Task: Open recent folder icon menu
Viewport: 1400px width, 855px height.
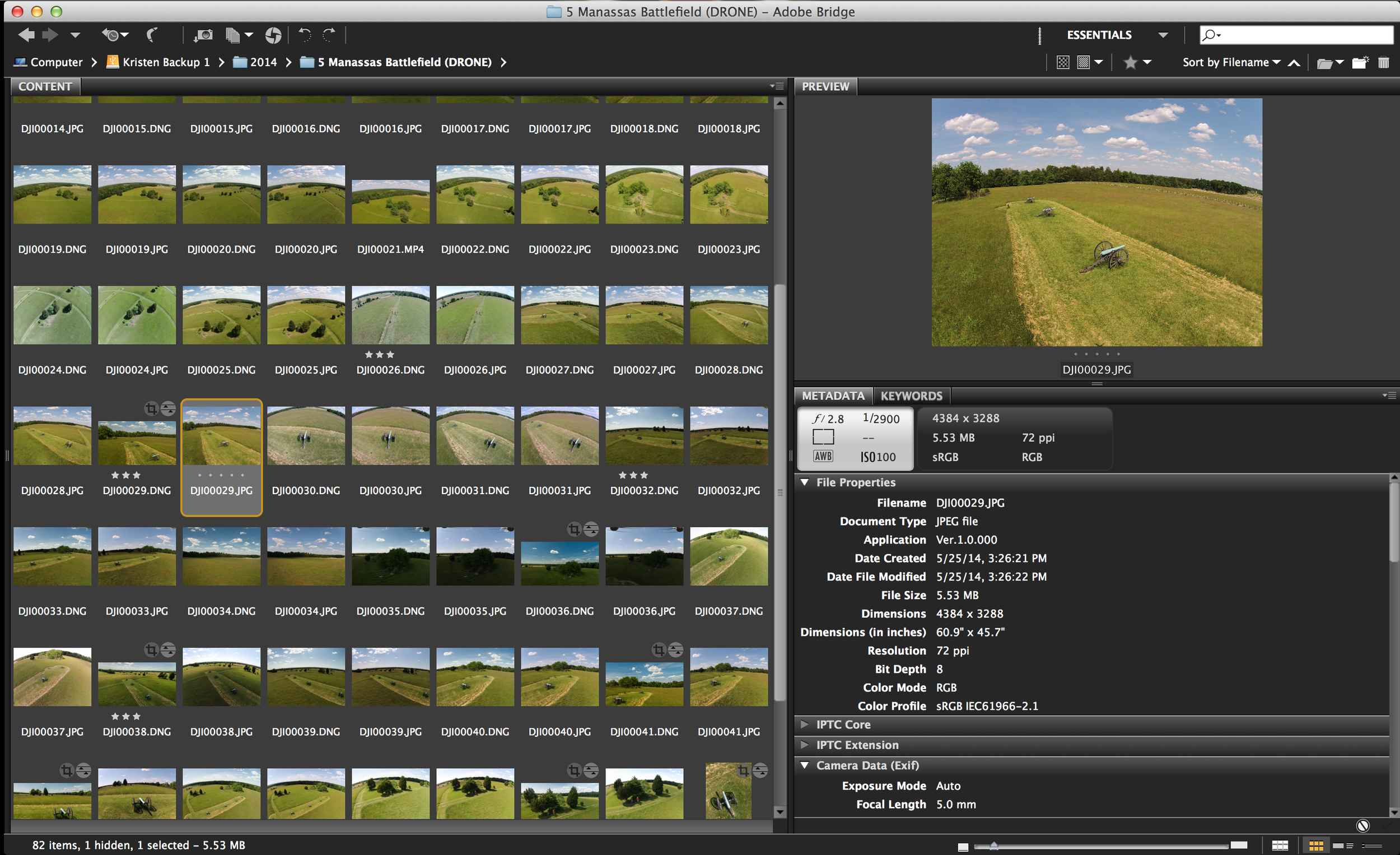Action: [x=1329, y=63]
